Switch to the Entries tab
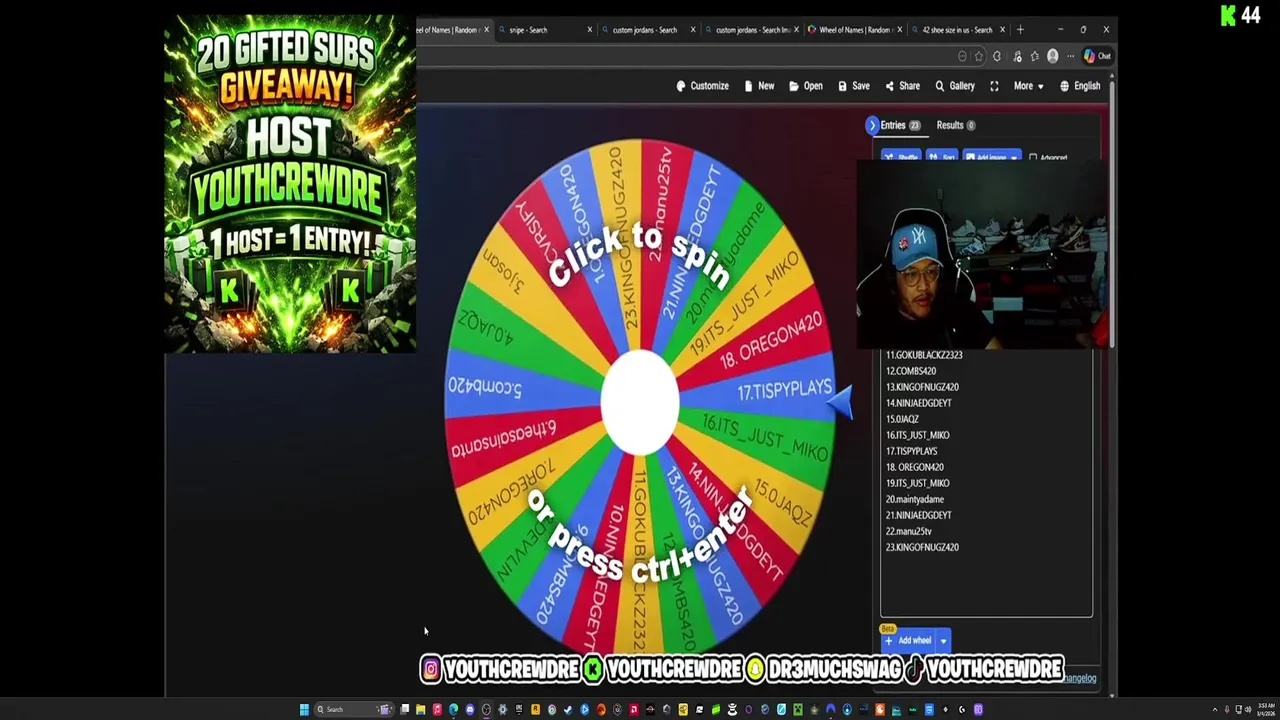1280x720 pixels. [900, 125]
